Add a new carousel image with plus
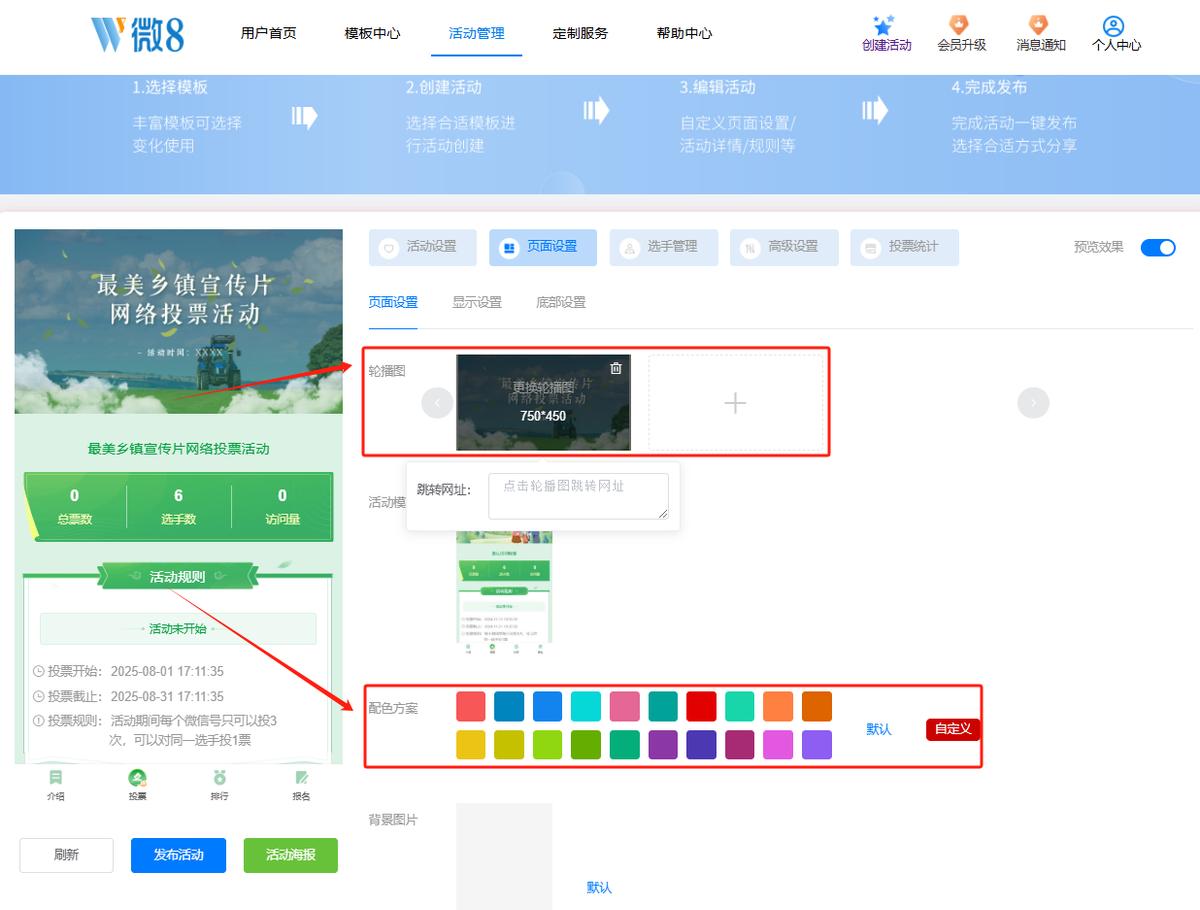The width and height of the screenshot is (1200, 910). (735, 403)
